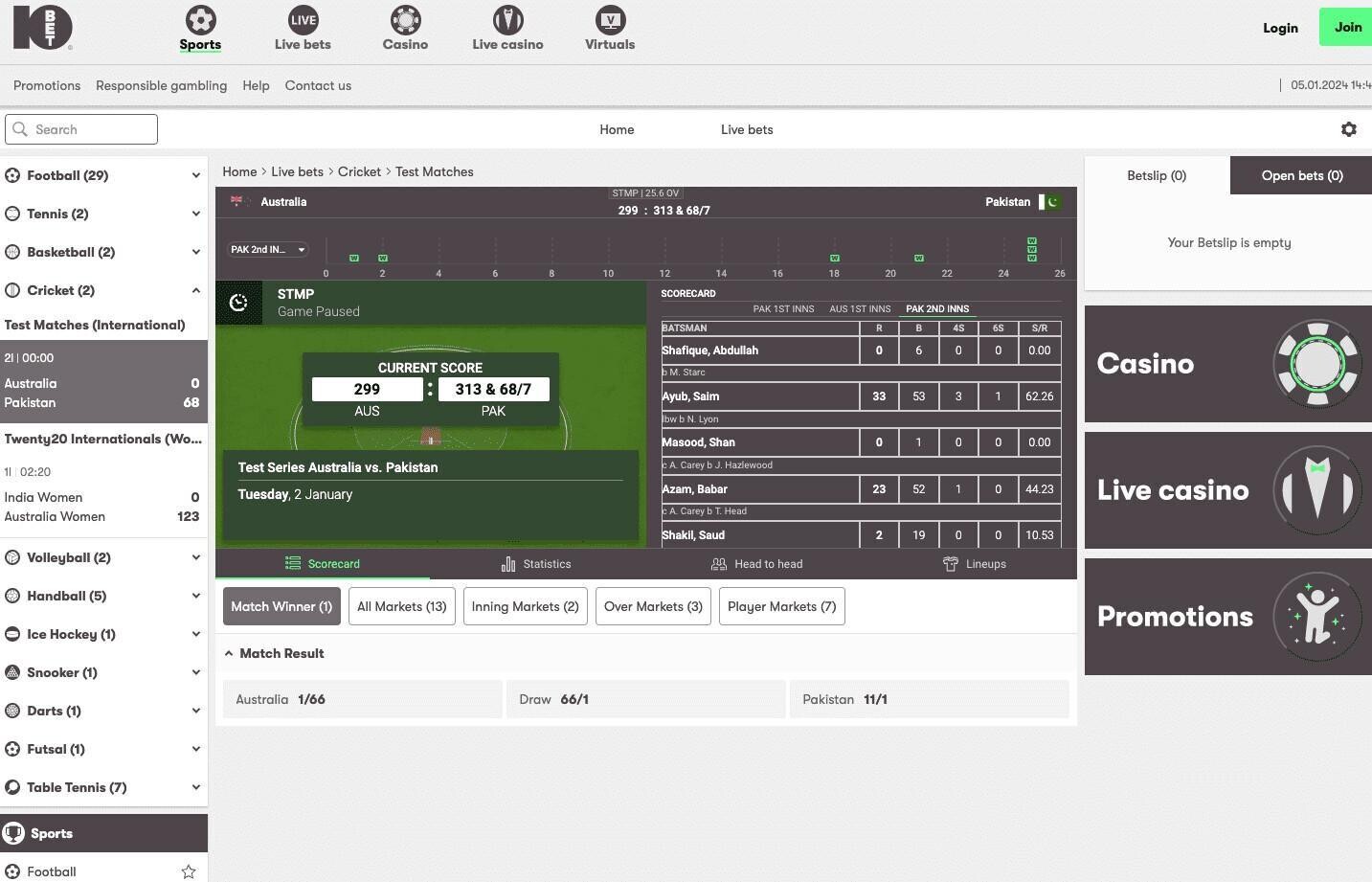1372x882 pixels.
Task: Bet on Draw at 66/1
Action: click(x=646, y=699)
